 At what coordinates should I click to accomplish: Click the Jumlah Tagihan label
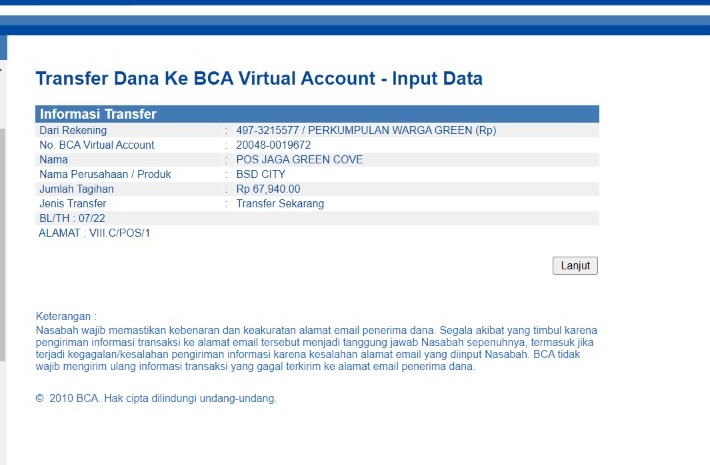pyautogui.click(x=76, y=188)
